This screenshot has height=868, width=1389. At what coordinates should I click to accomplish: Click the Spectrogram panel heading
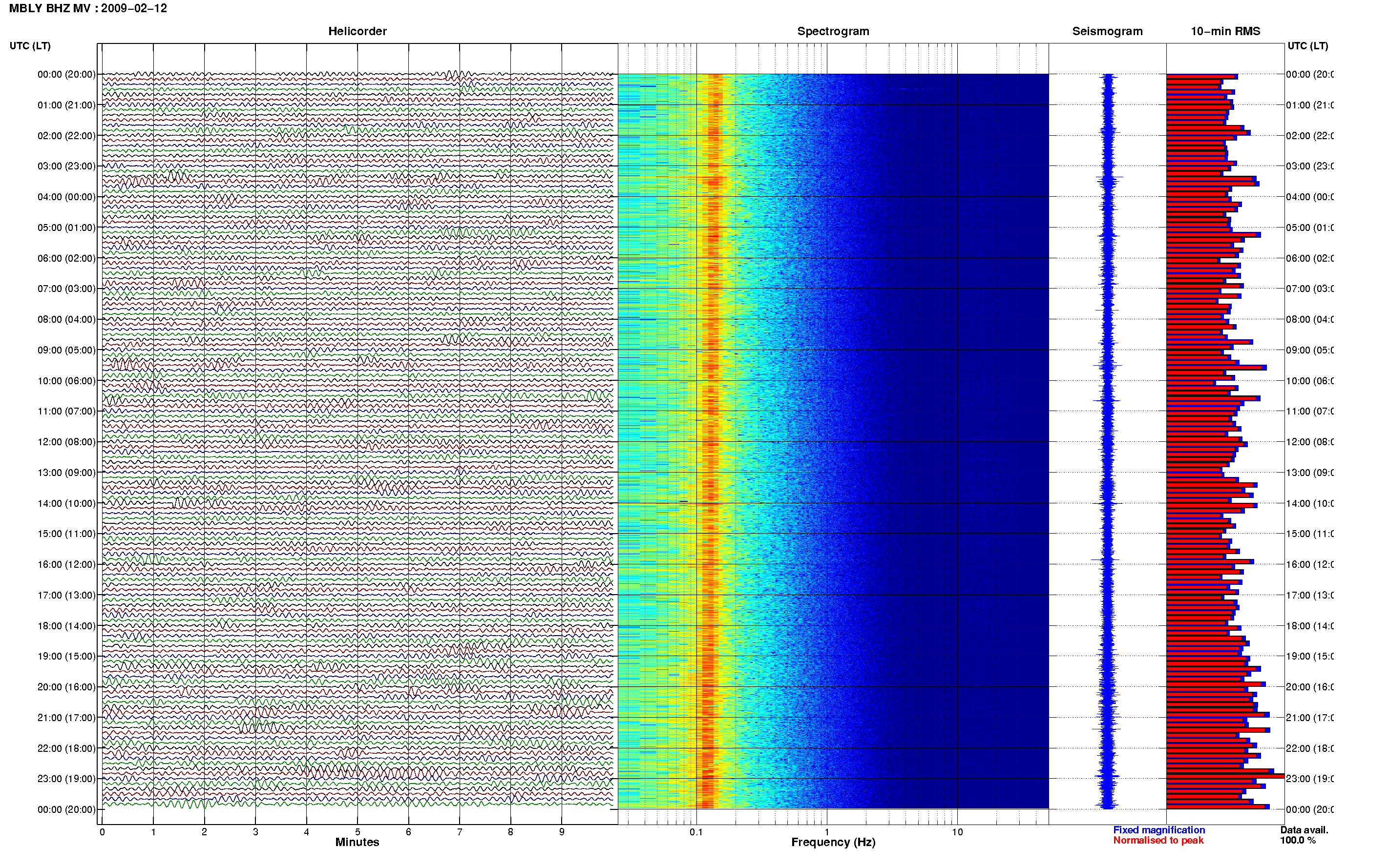tap(833, 31)
